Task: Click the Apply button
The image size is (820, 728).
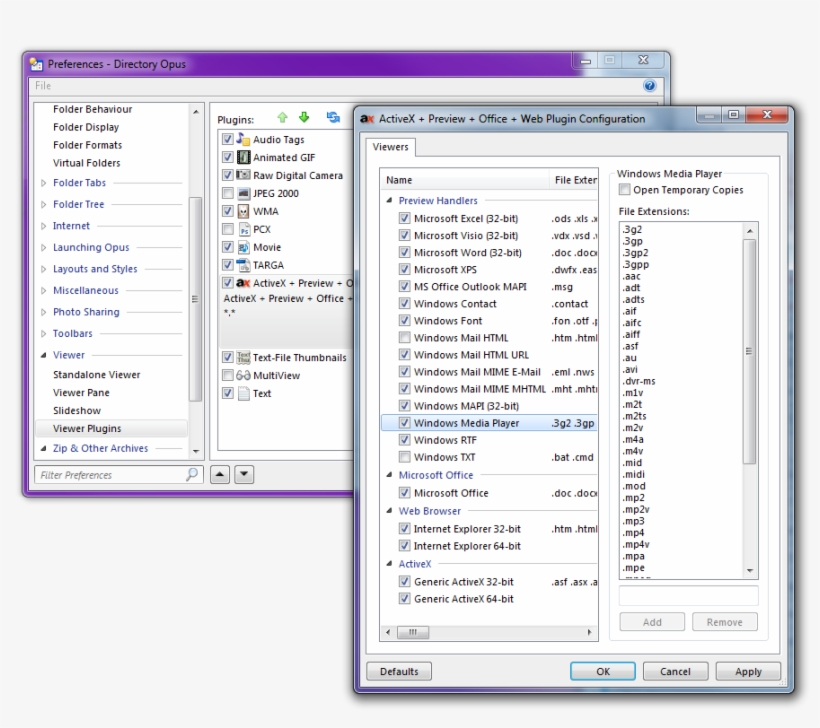Action: (748, 672)
